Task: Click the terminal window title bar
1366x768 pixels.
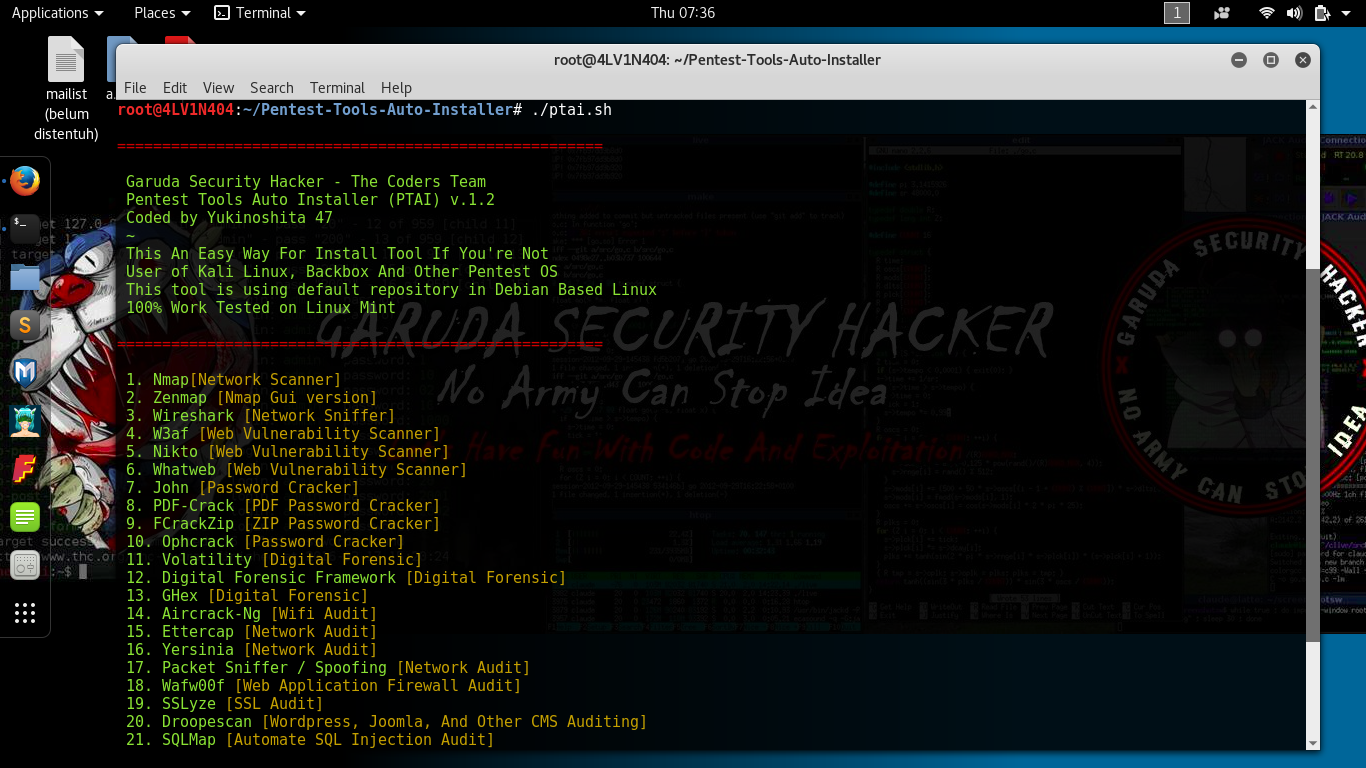Action: (717, 60)
